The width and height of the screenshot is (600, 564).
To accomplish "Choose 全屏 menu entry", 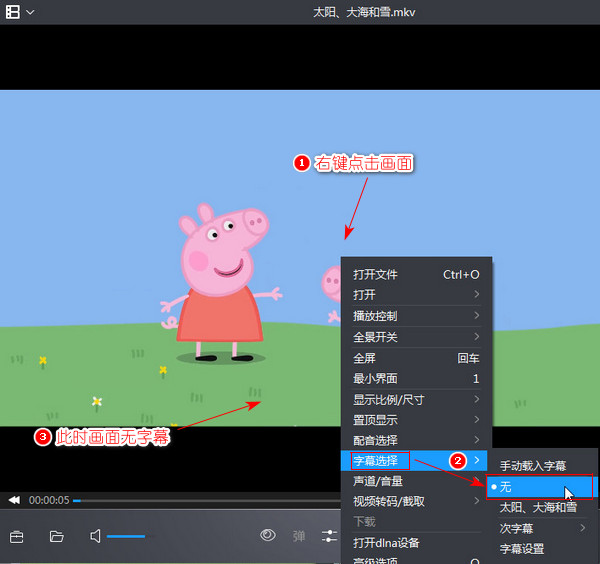I will [416, 358].
